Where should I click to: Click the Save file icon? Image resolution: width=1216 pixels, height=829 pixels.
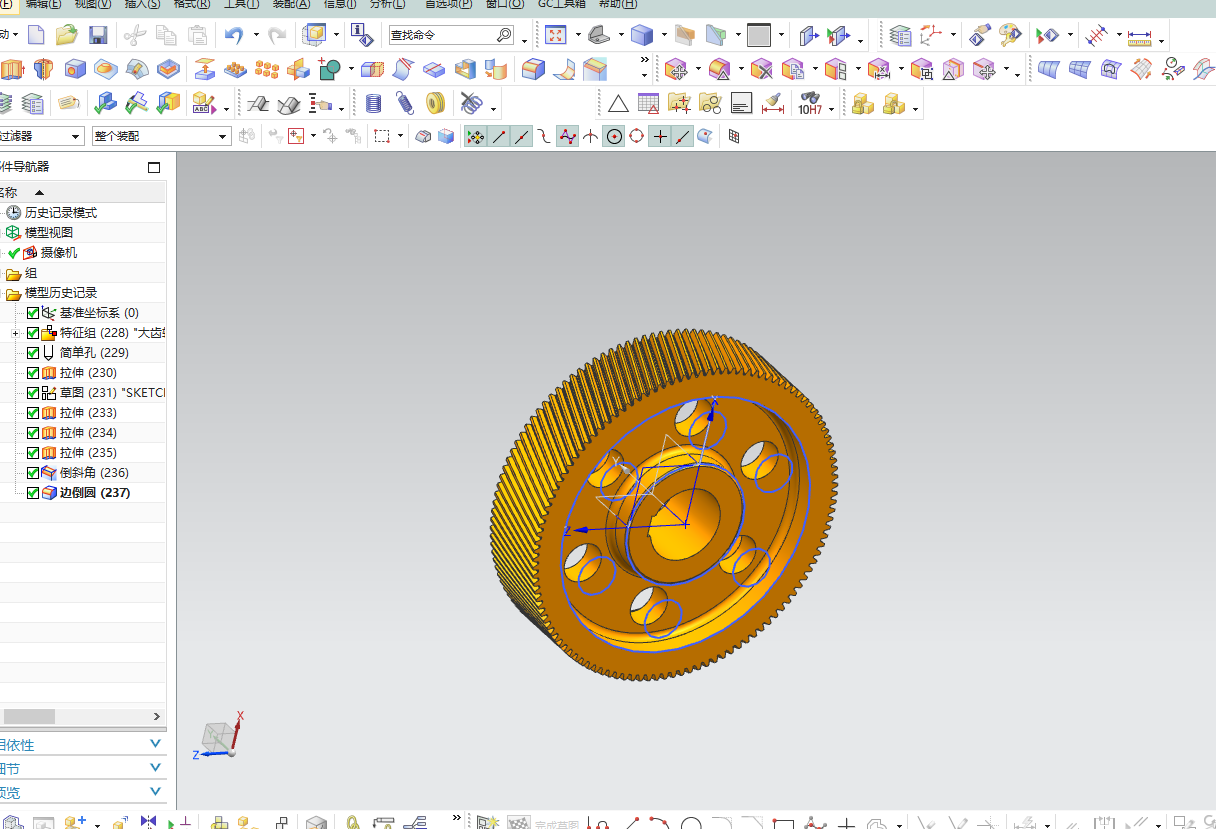coord(98,36)
